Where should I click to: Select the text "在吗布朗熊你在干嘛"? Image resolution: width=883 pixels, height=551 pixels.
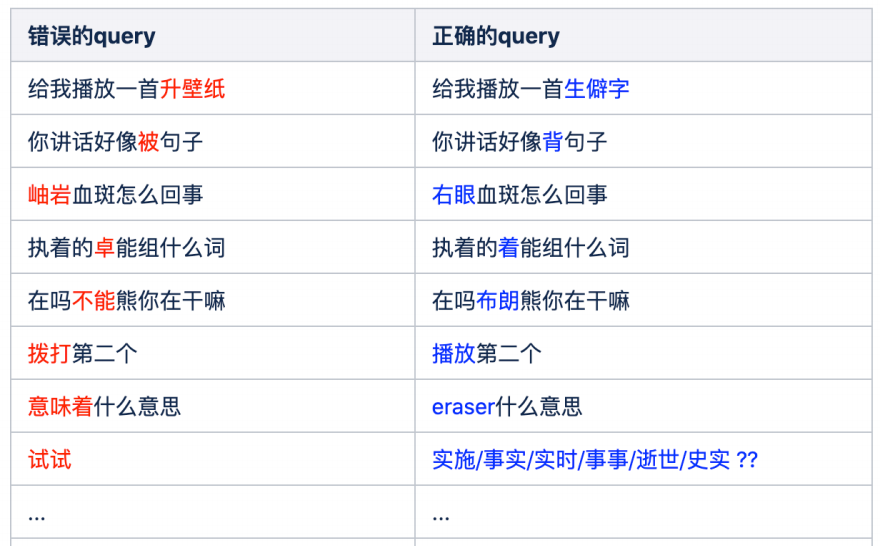(x=530, y=300)
